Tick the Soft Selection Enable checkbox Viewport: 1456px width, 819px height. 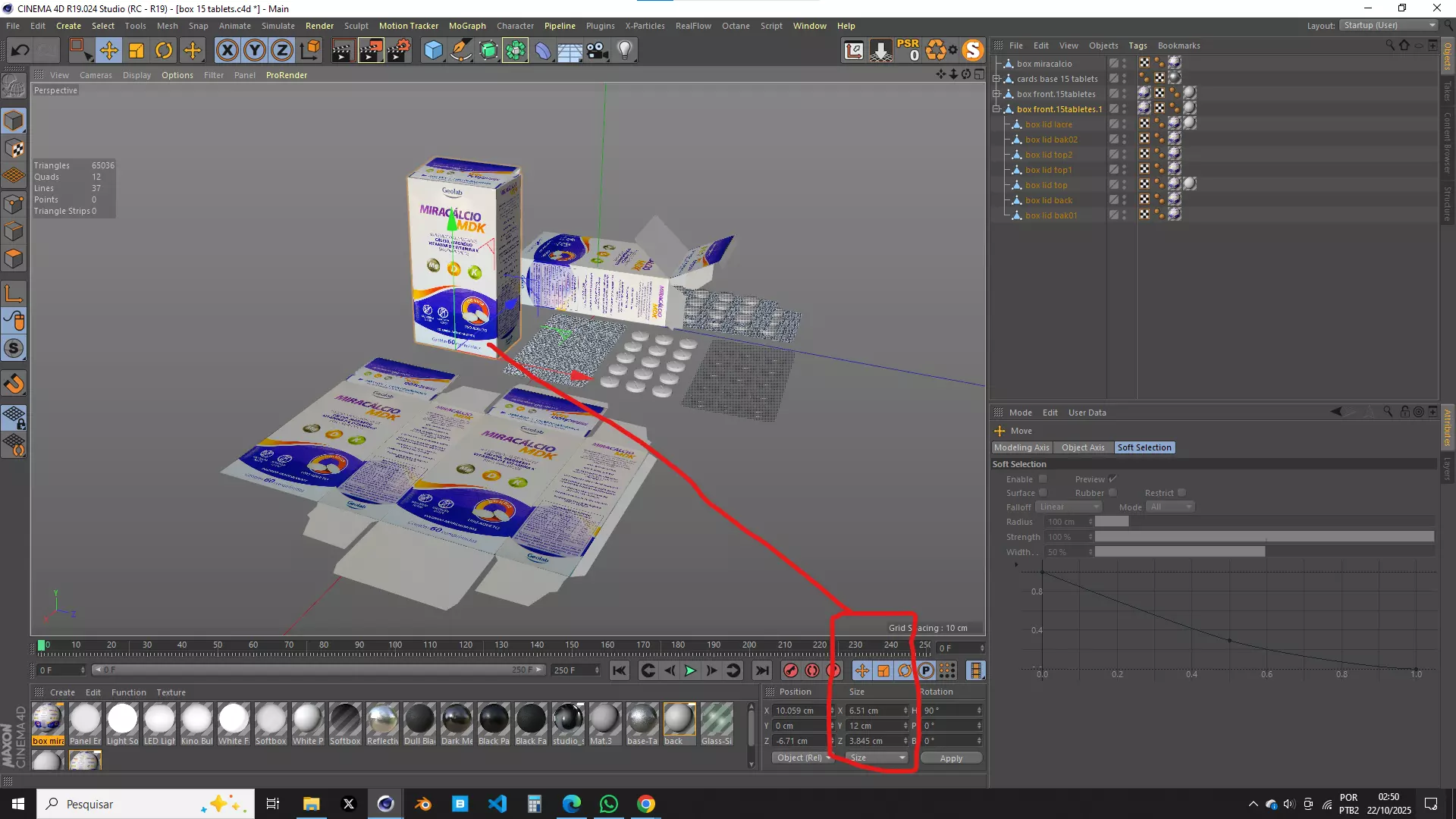pos(1043,479)
